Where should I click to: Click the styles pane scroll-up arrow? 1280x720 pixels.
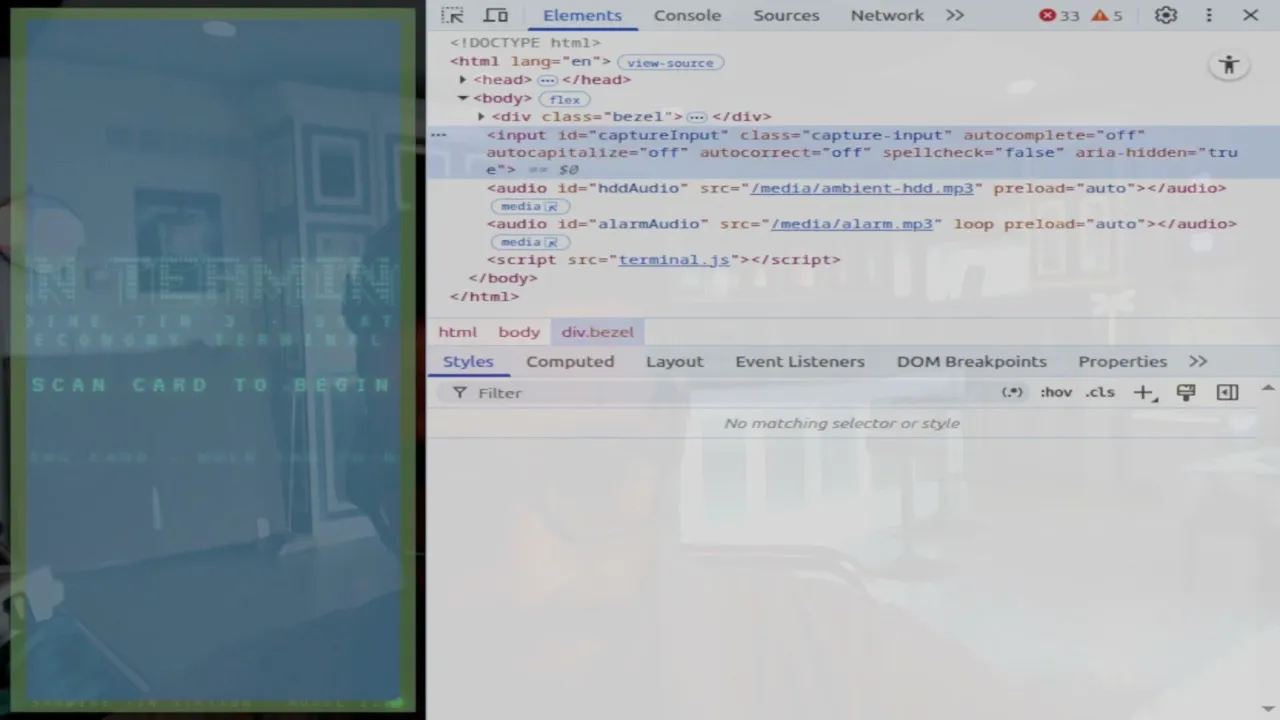tap(1268, 388)
